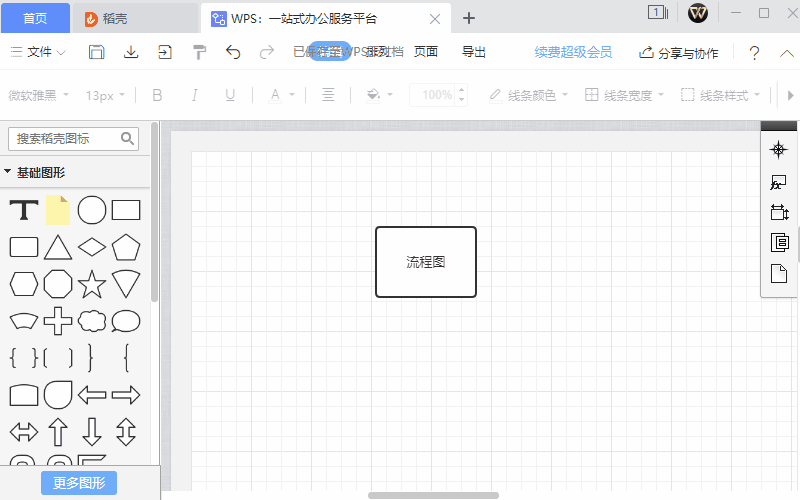Open the formula panel icon
Viewport: 800px width, 500px height.
(x=779, y=182)
